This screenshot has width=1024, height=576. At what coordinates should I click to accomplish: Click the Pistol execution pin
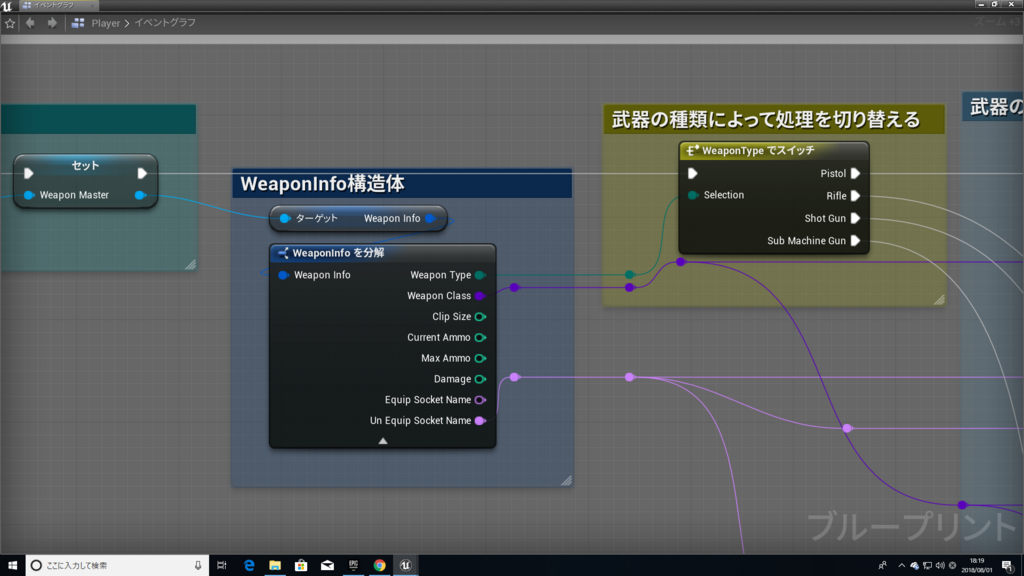point(856,173)
